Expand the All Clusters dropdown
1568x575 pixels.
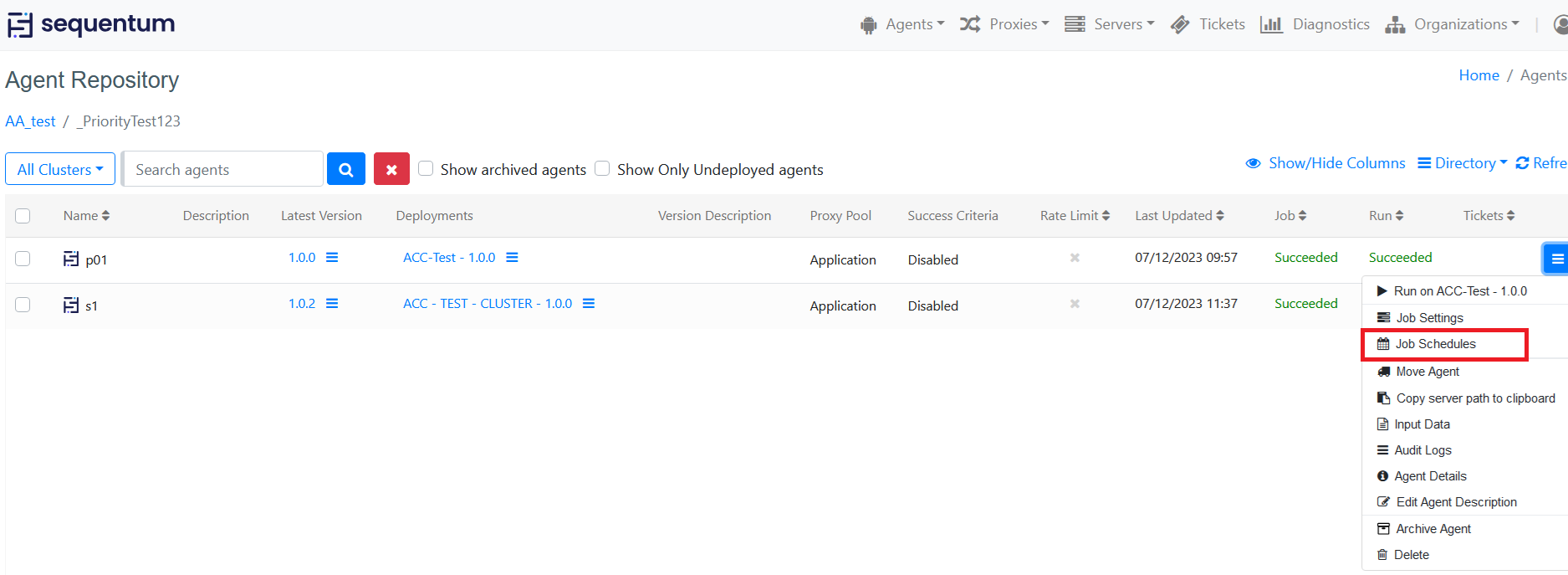[60, 169]
